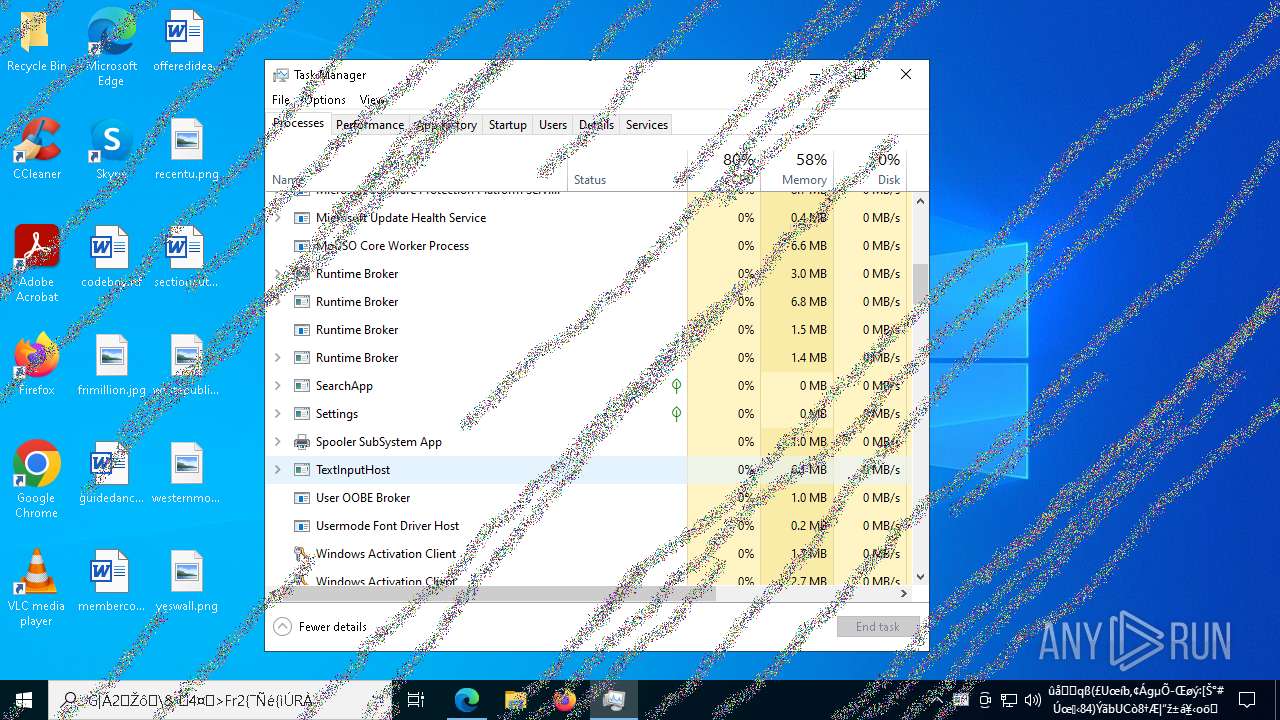Open Task View from the taskbar
1280x720 pixels.
click(416, 700)
